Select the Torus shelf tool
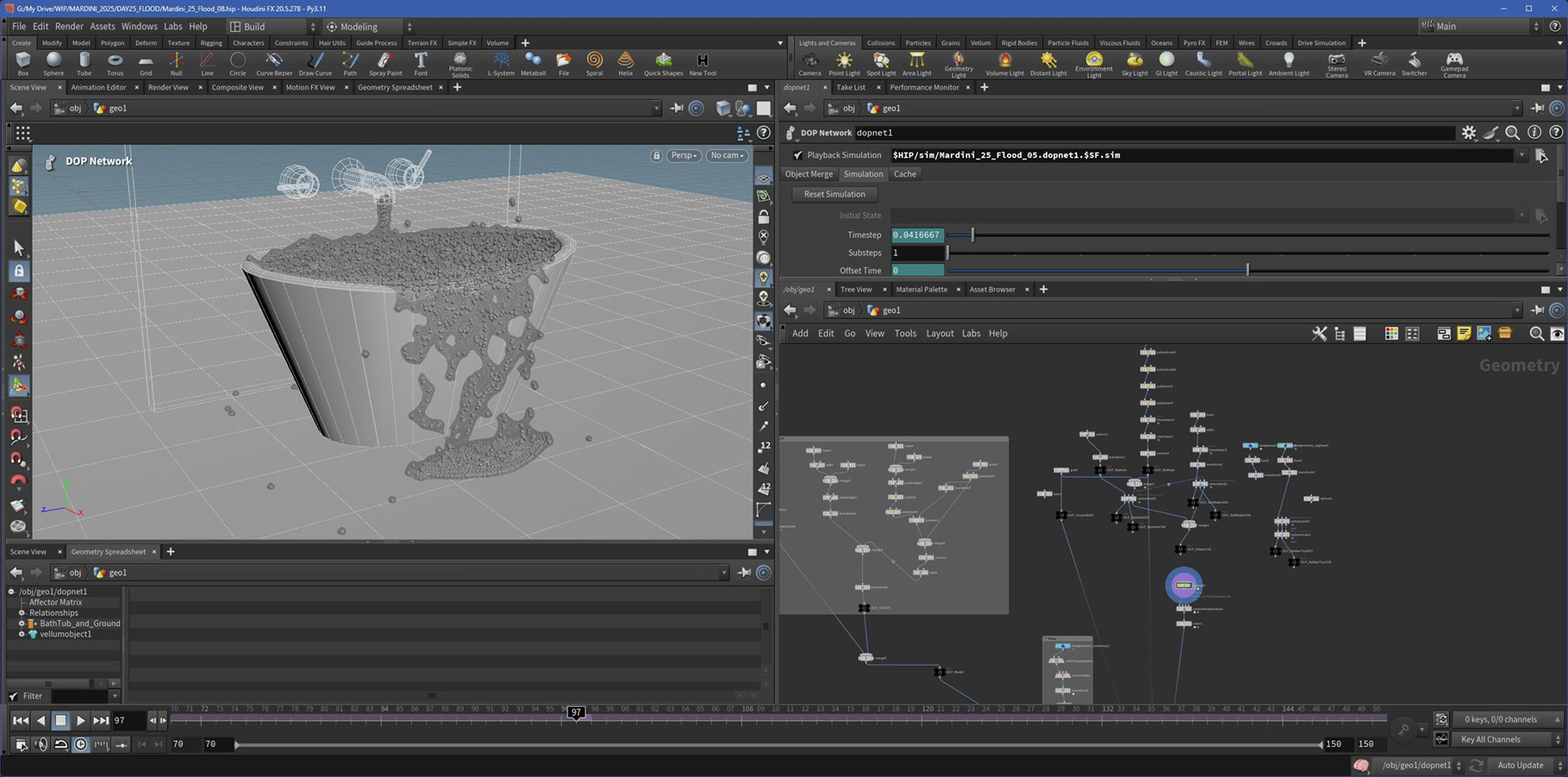Image resolution: width=1568 pixels, height=777 pixels. (115, 64)
